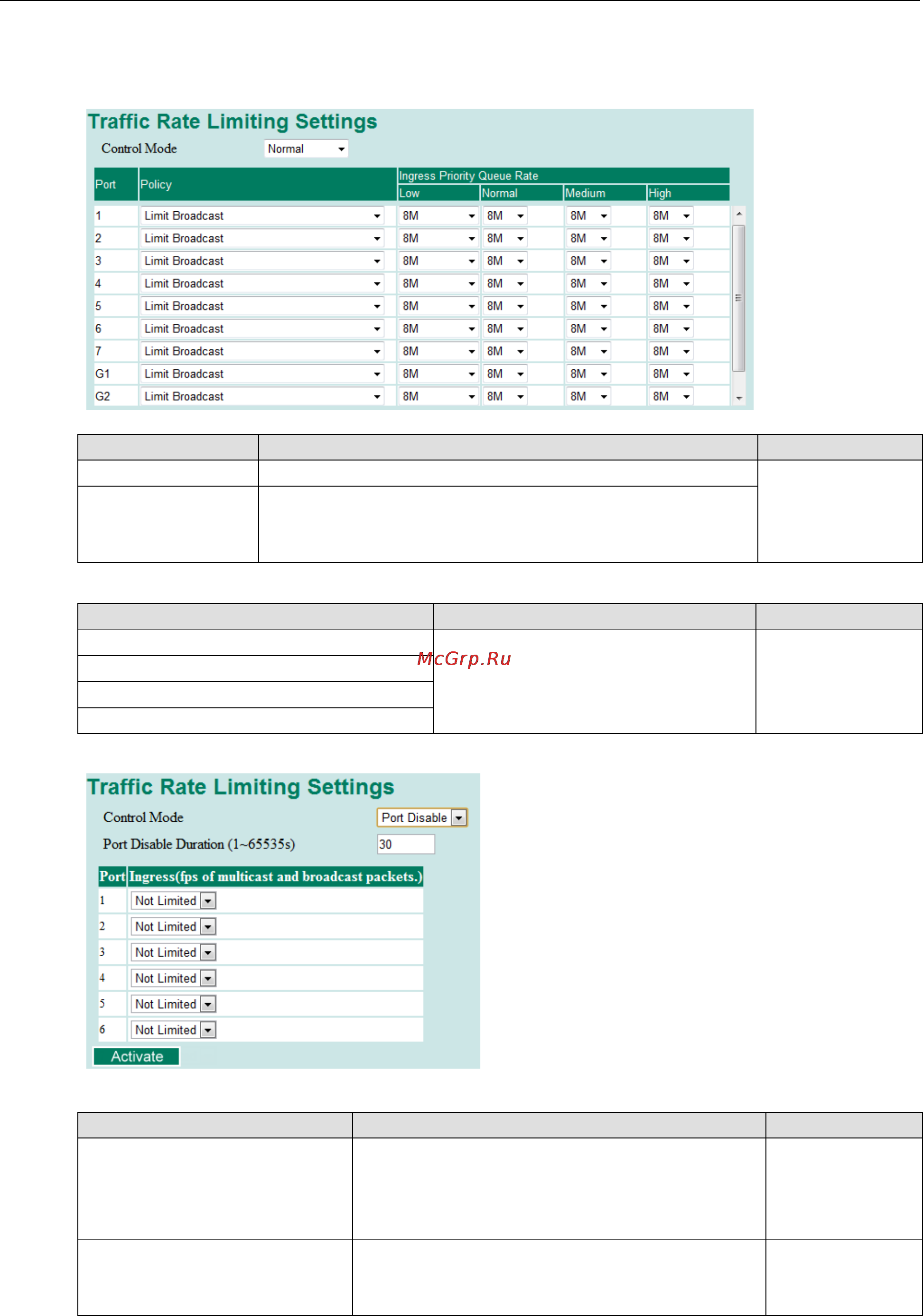Open the High queue rate dropdown for port 5

671,307
